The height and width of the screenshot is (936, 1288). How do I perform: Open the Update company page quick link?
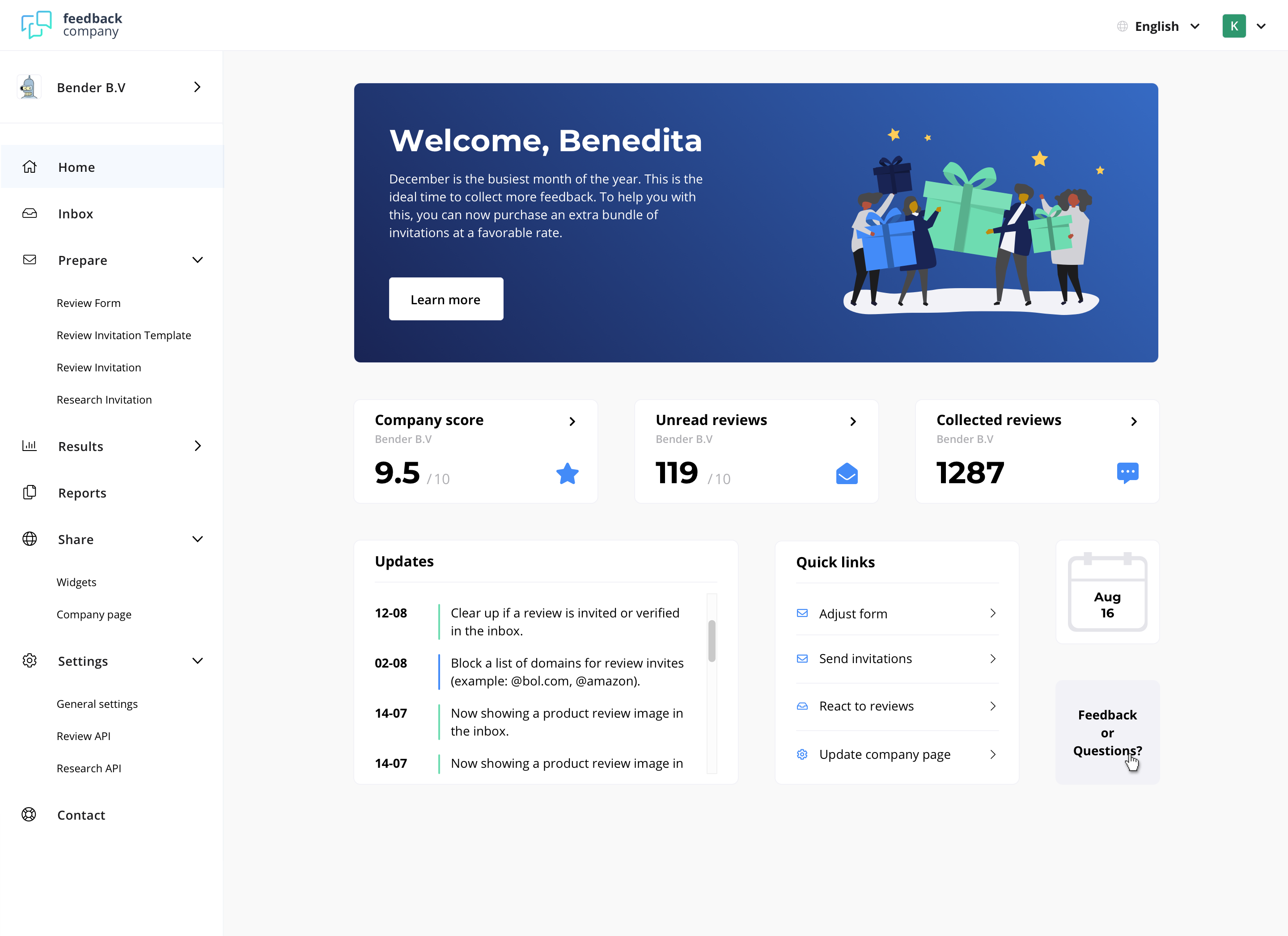pyautogui.click(x=897, y=754)
